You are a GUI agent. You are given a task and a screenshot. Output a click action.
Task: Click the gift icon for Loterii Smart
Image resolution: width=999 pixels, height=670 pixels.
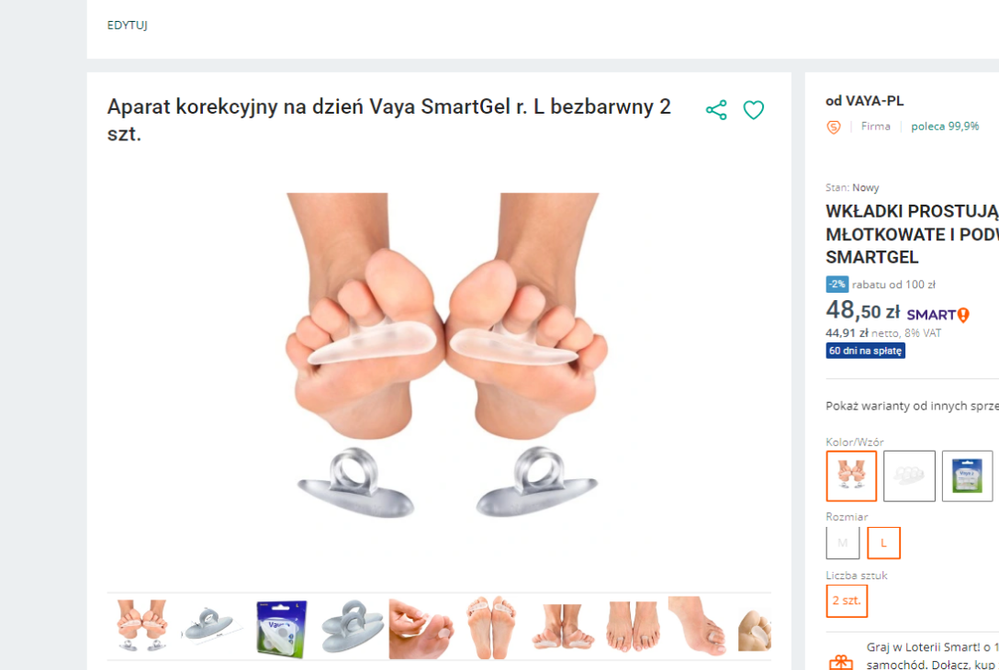coord(841,662)
